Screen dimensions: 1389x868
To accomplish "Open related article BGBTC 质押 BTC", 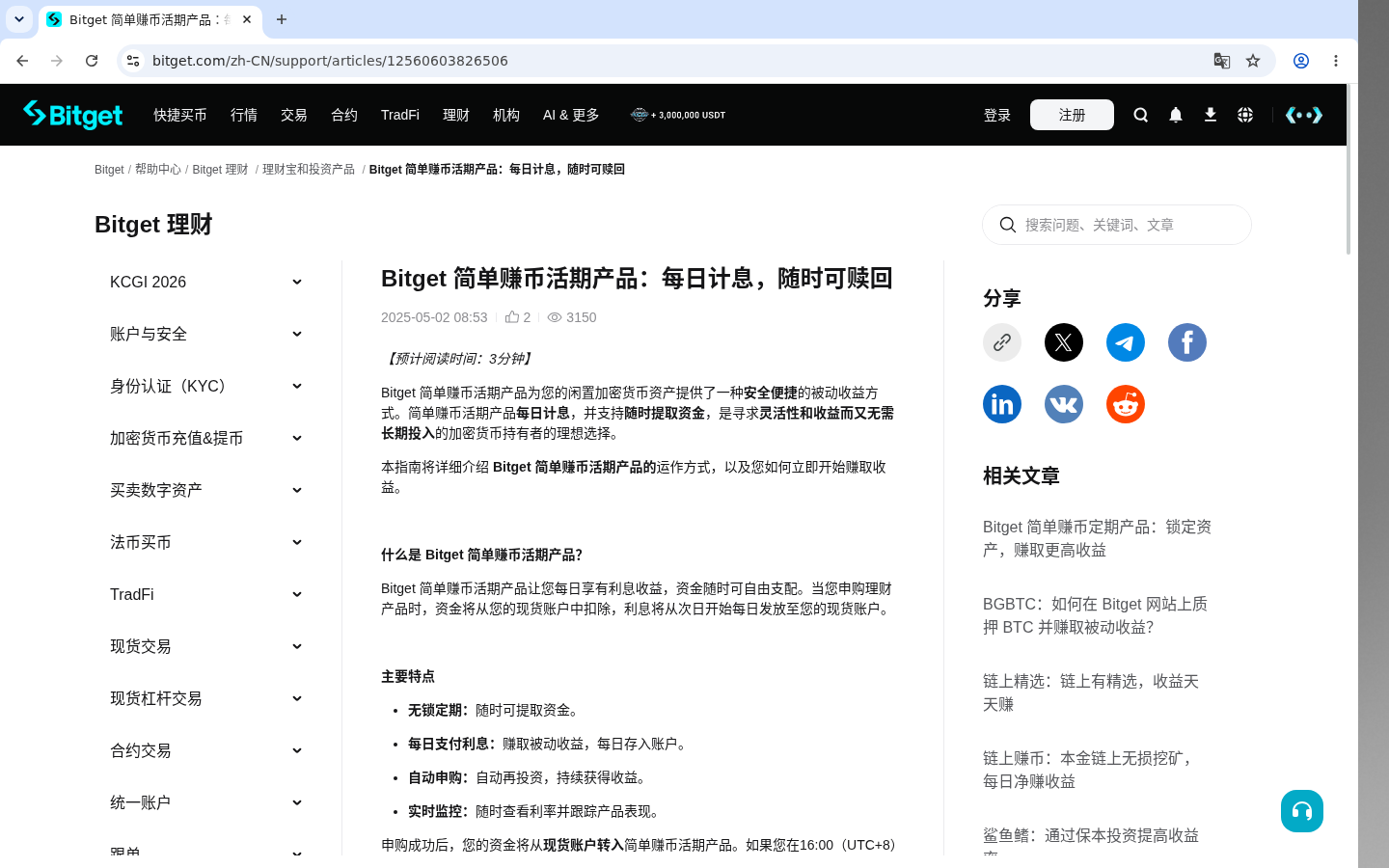I will pyautogui.click(x=1096, y=615).
